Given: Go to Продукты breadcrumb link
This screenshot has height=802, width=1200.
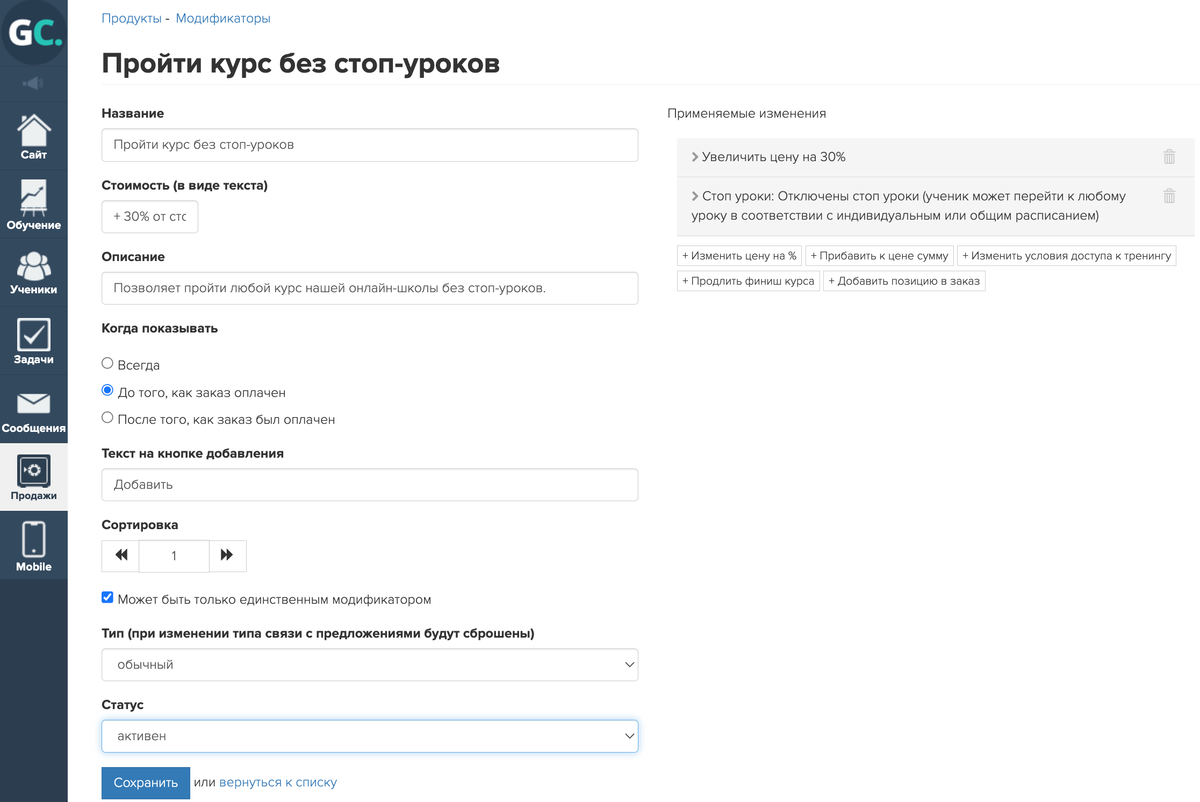Looking at the screenshot, I should point(131,18).
